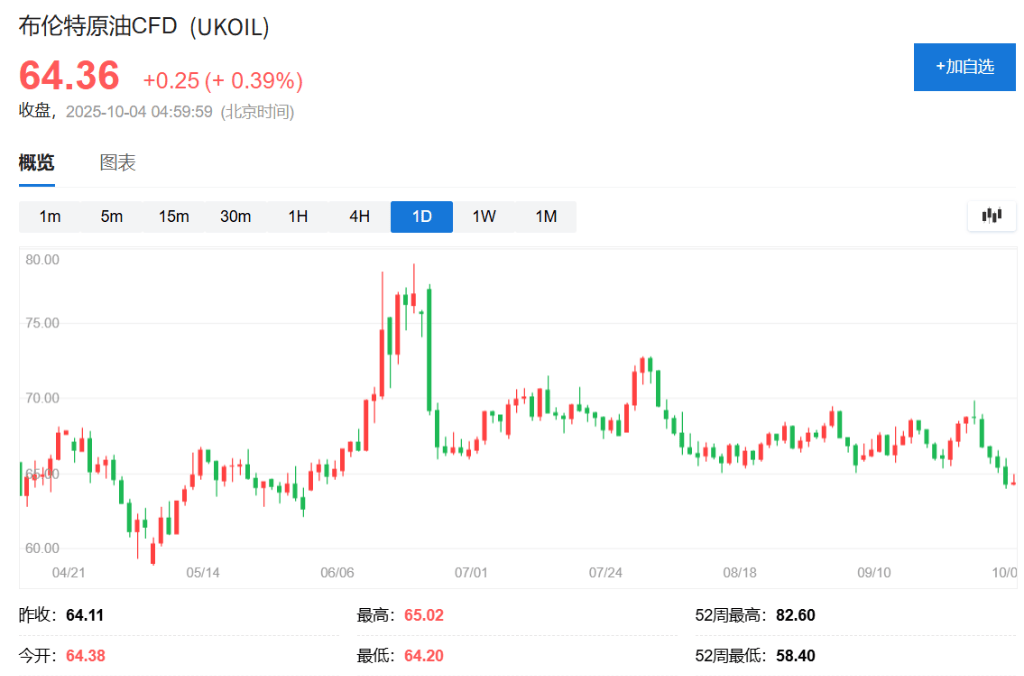Screen dimensions: 1024x676
Task: Click the current price 64.36
Action: 70,77
